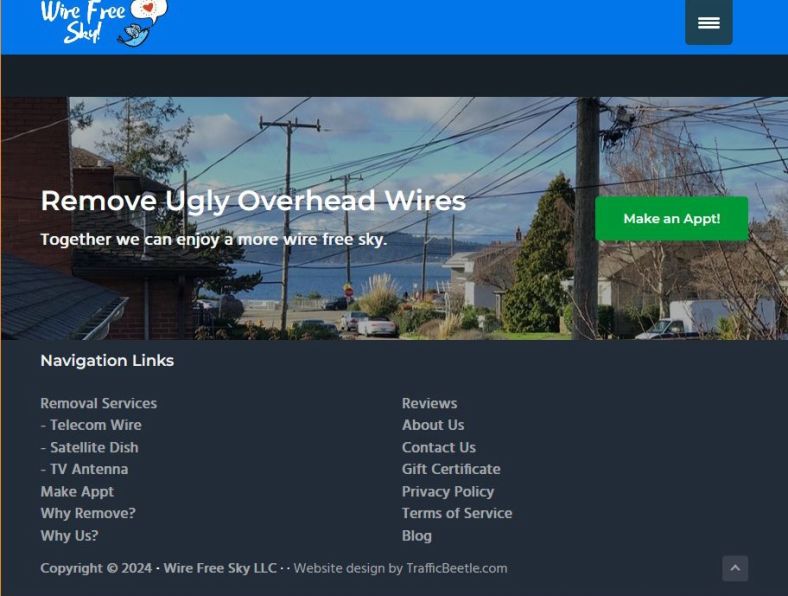Open Terms of Service page
This screenshot has height=596, width=788.
[x=457, y=513]
